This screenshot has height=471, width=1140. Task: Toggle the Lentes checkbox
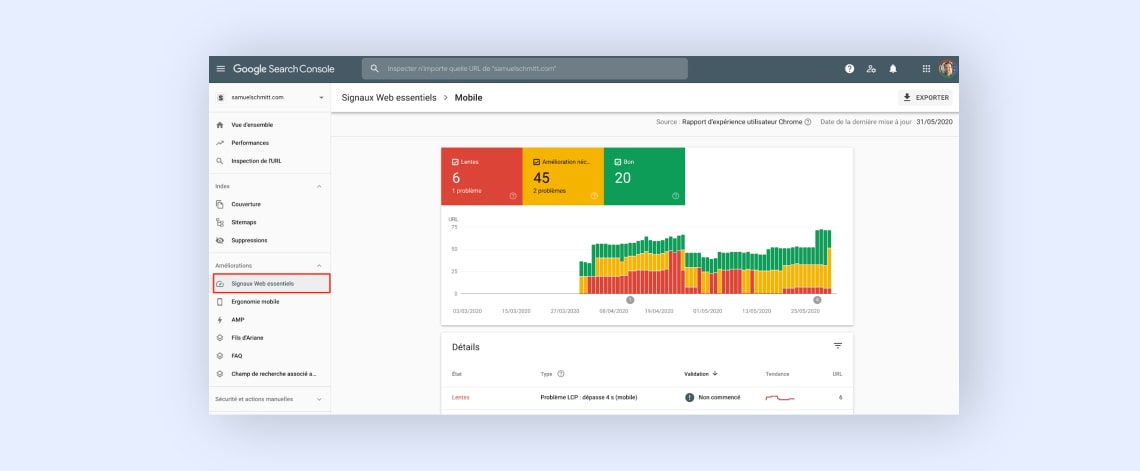455,162
